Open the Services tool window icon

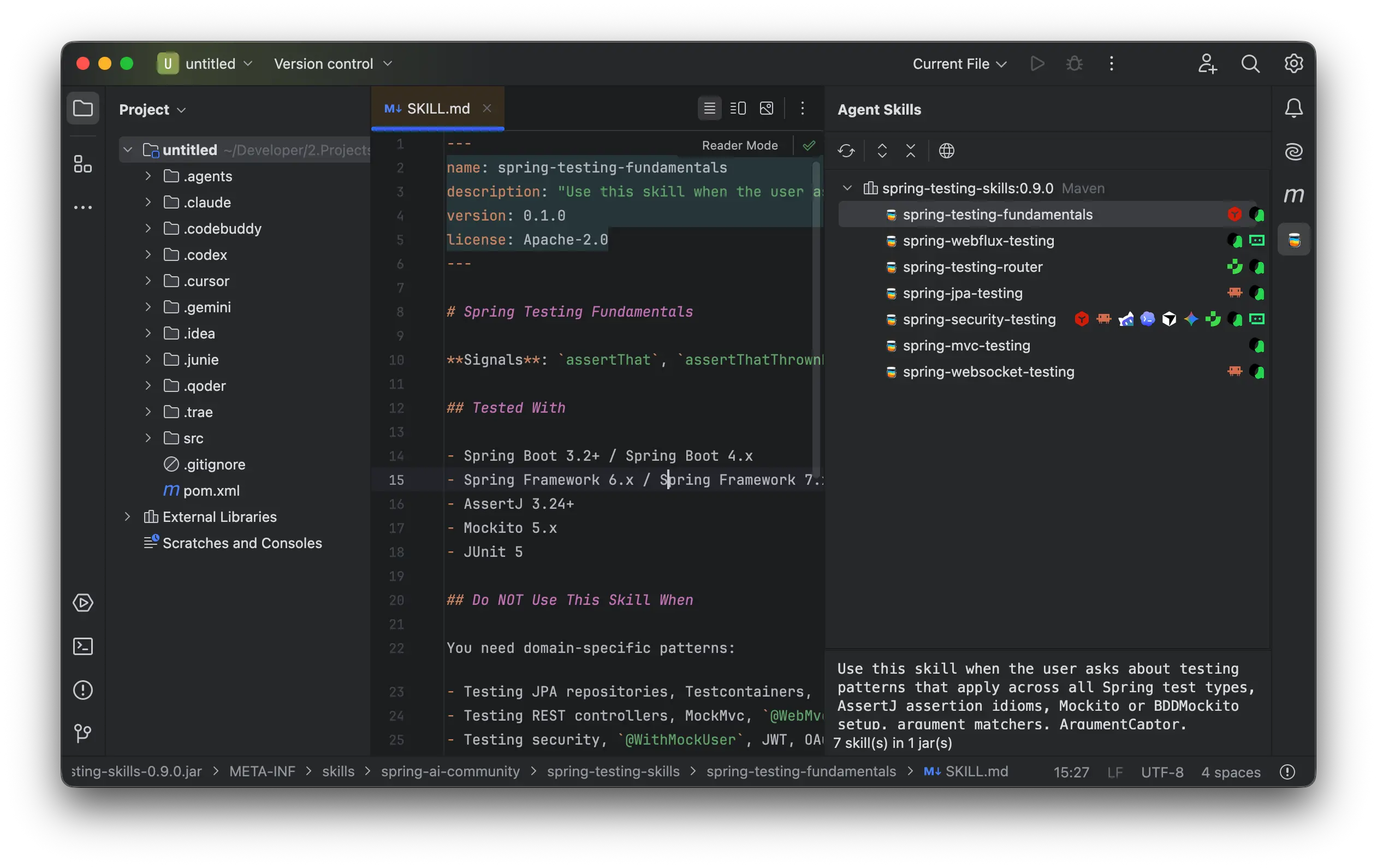coord(83,603)
